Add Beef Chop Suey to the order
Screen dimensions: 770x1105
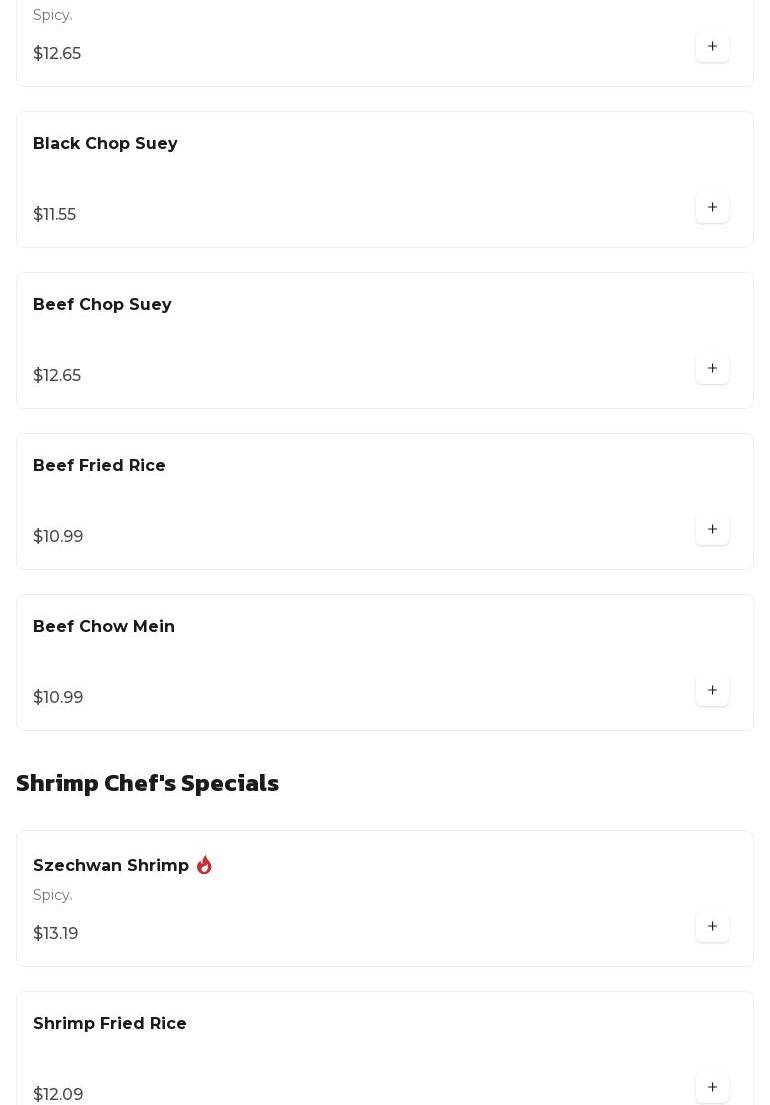(712, 369)
